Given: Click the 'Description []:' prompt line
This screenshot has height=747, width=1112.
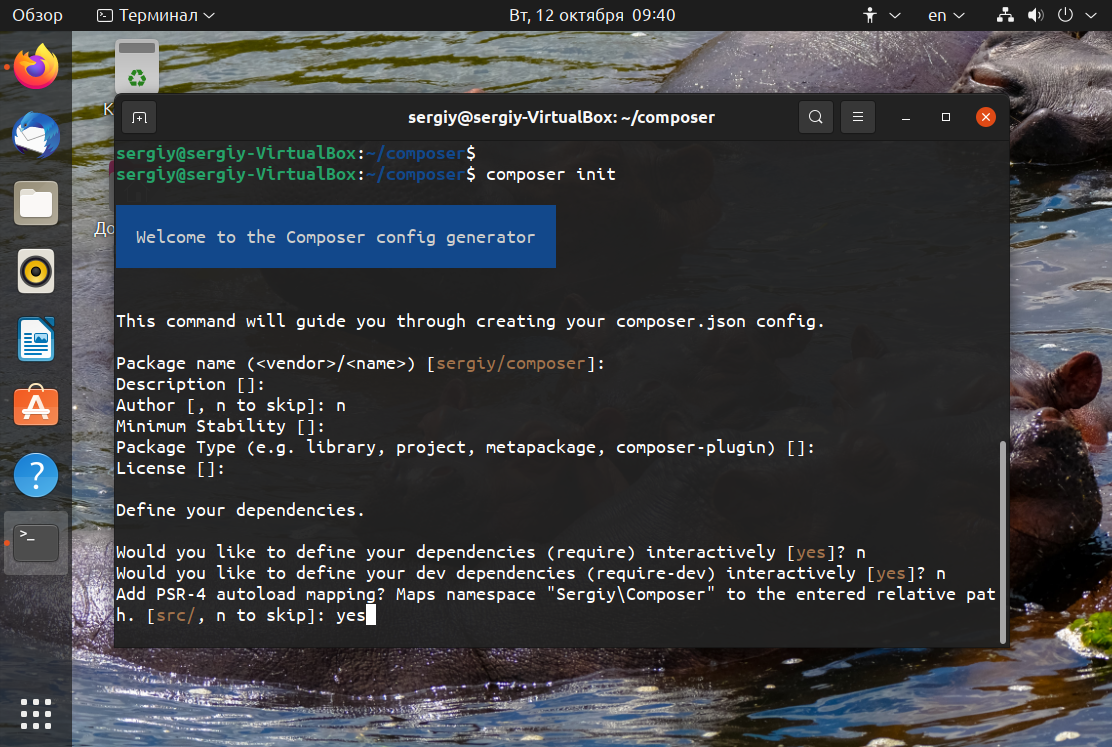Looking at the screenshot, I should (x=190, y=384).
